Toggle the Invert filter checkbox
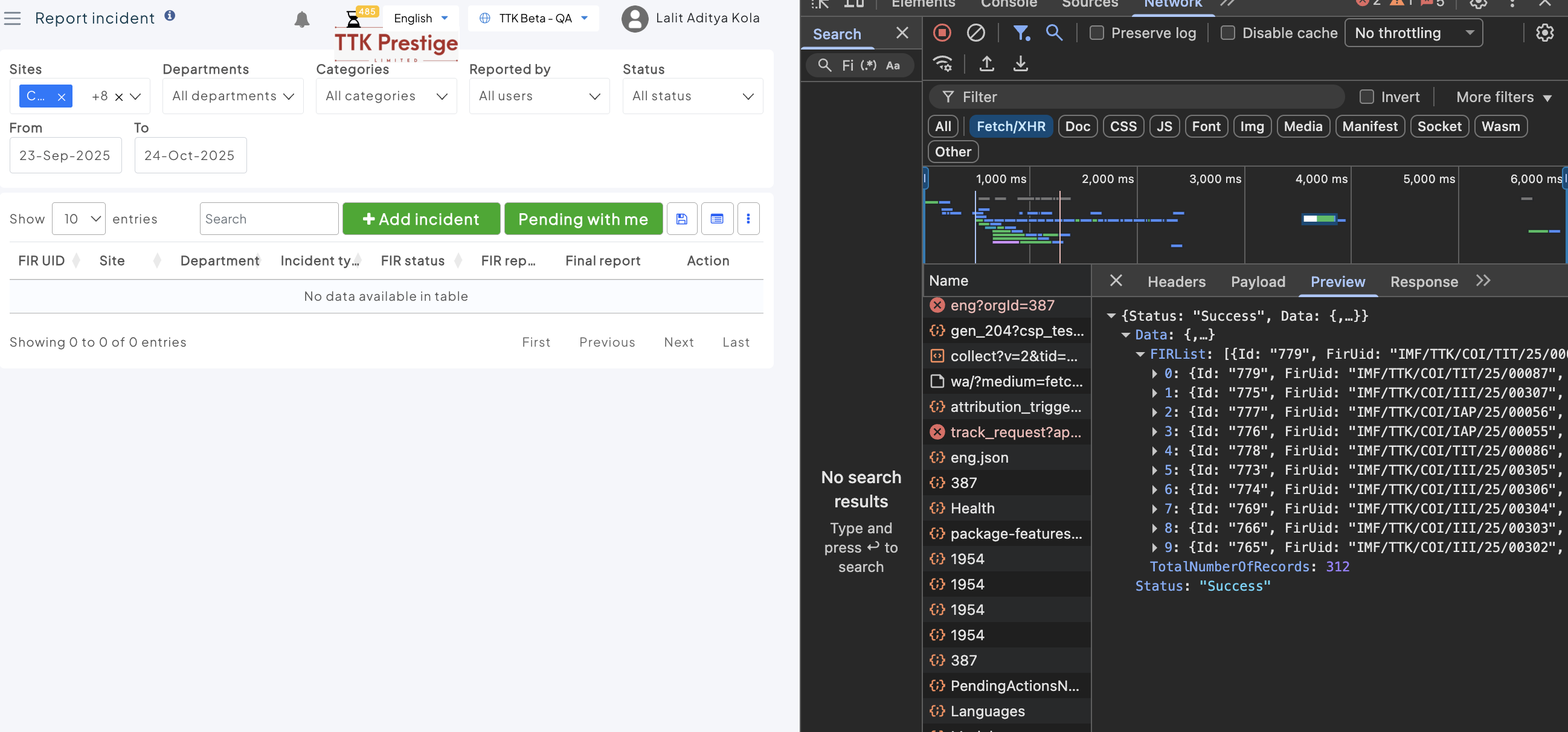The image size is (1568, 732). (1366, 97)
